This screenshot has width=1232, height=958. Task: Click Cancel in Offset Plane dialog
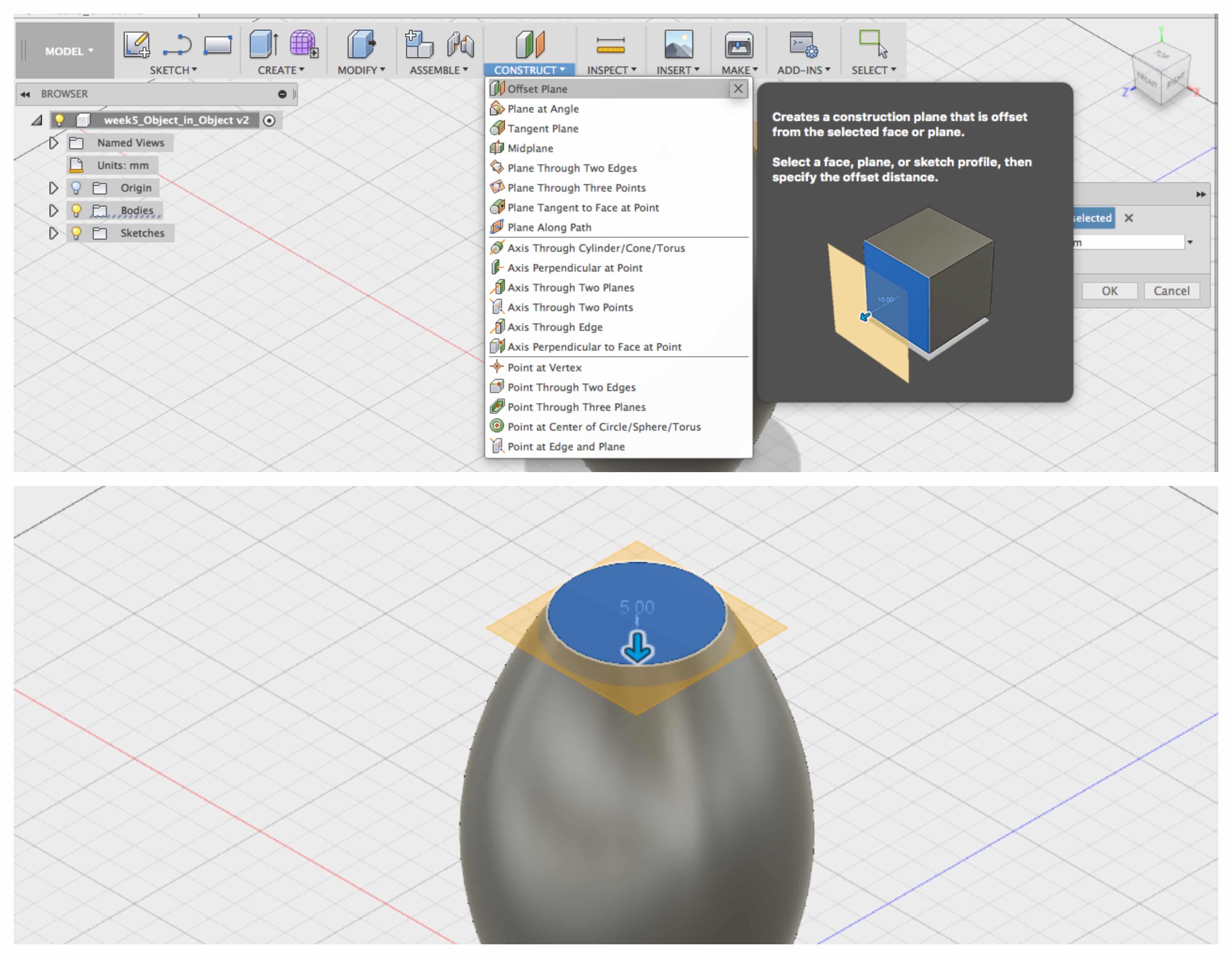click(1172, 291)
